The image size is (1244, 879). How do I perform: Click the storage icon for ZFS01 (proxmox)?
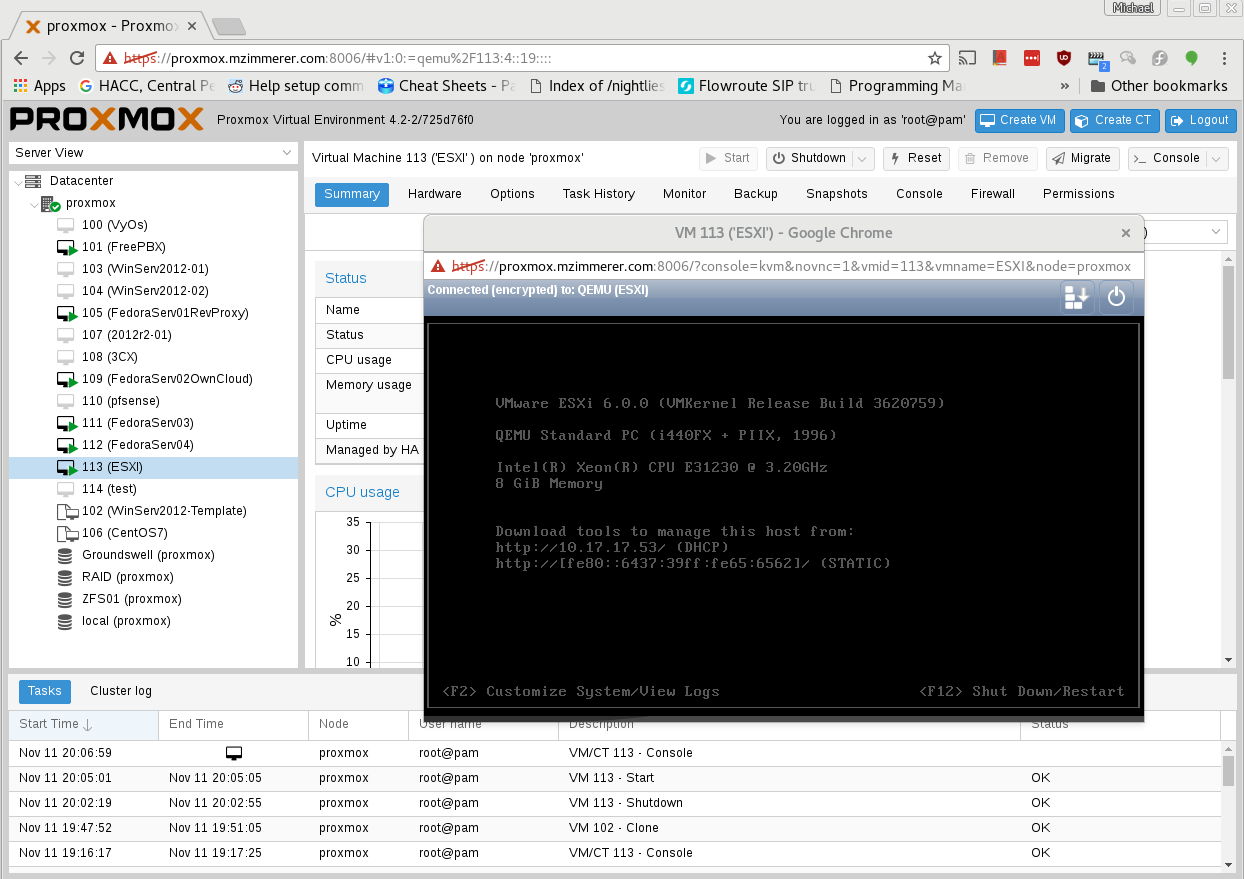pos(66,599)
